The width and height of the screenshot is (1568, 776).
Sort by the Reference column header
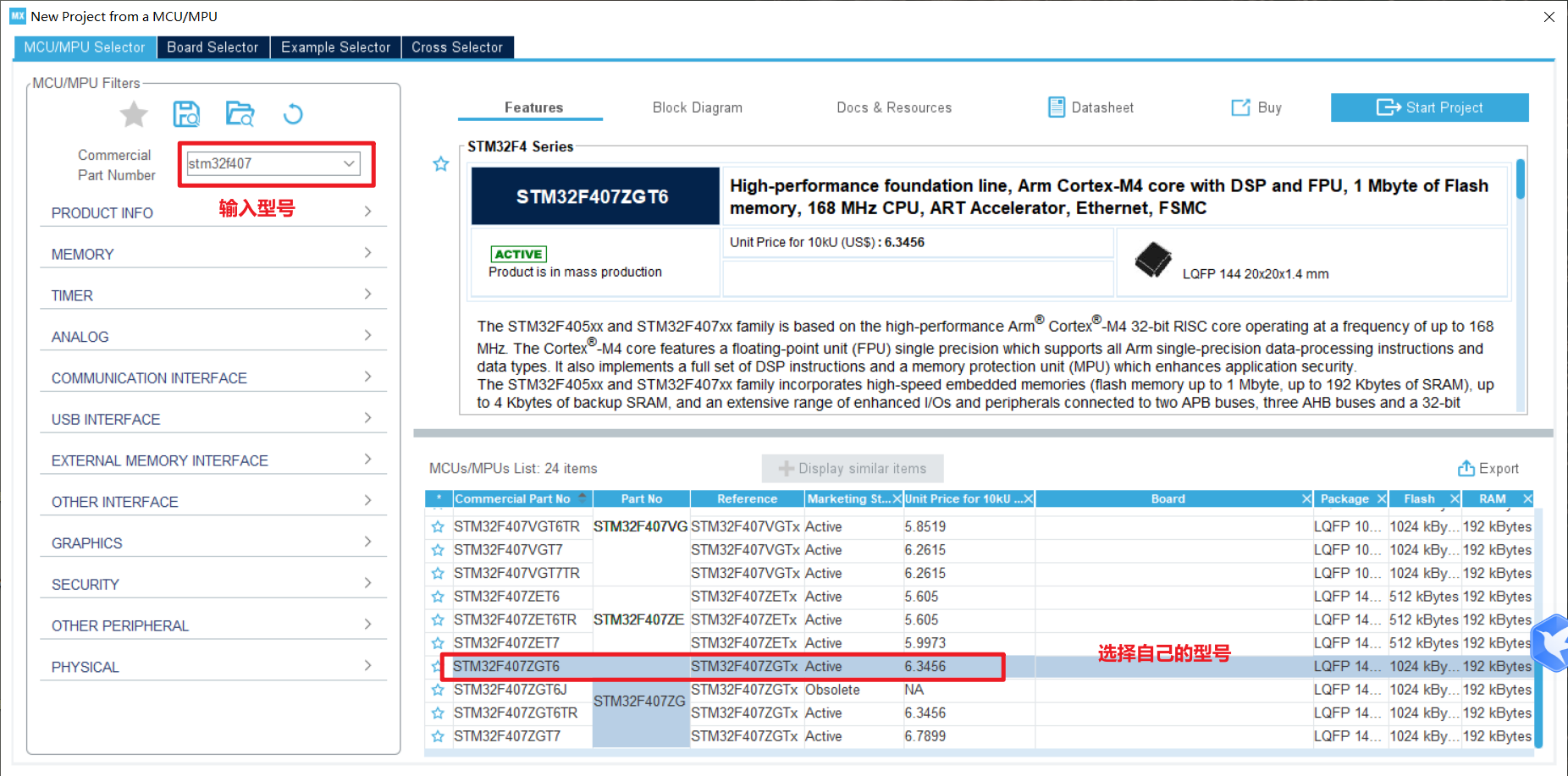coord(747,499)
